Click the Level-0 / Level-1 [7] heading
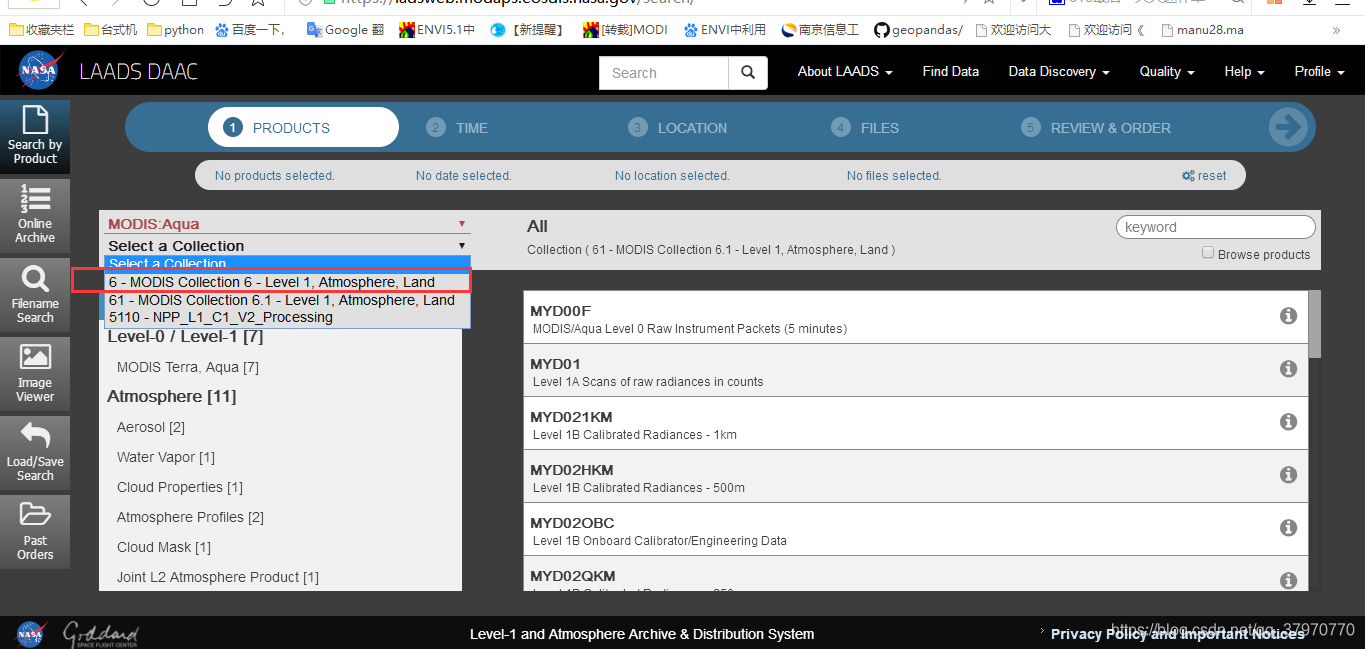 click(x=185, y=336)
